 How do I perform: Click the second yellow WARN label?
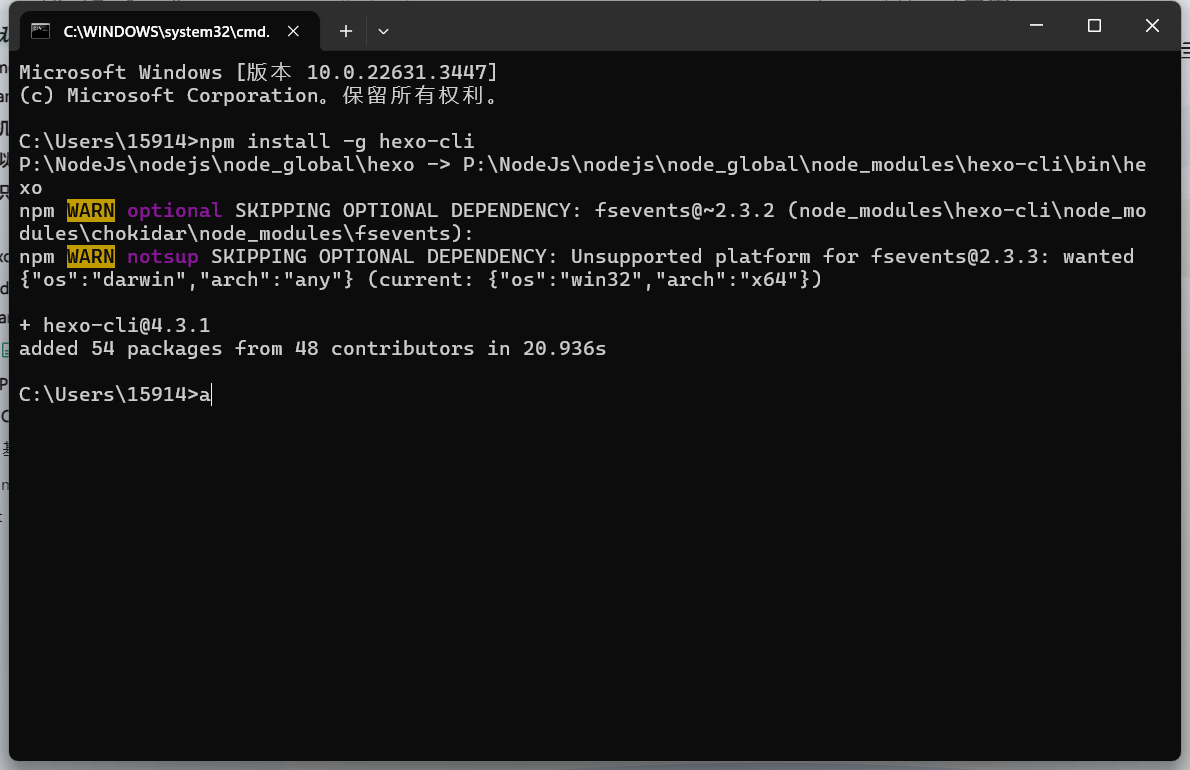[x=91, y=257]
